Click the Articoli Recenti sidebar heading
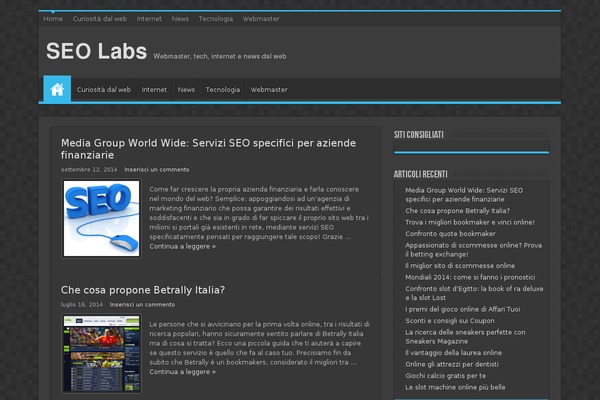600x400 pixels. pos(421,174)
